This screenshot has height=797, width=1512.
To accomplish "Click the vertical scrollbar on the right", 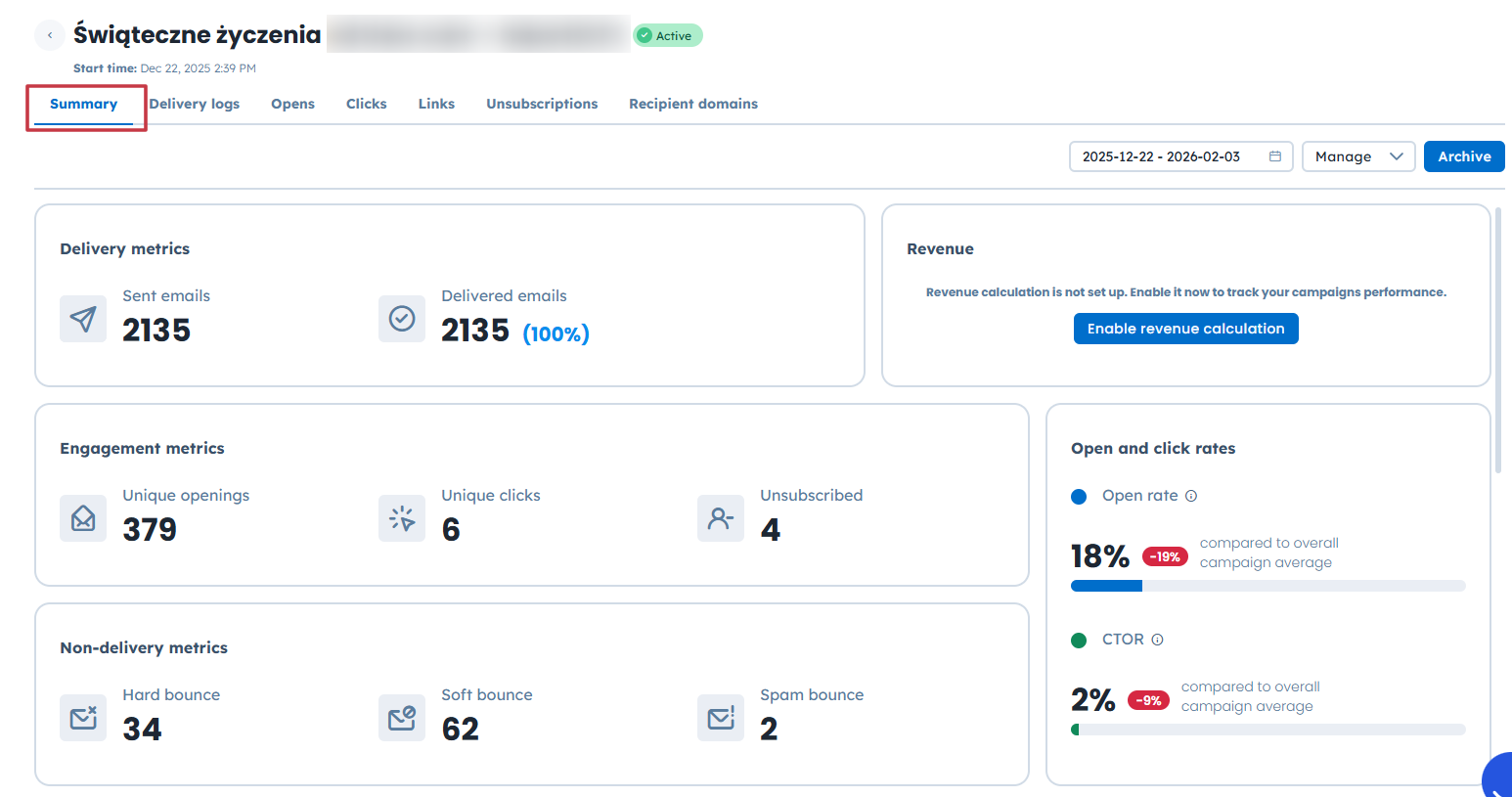I will [1498, 339].
